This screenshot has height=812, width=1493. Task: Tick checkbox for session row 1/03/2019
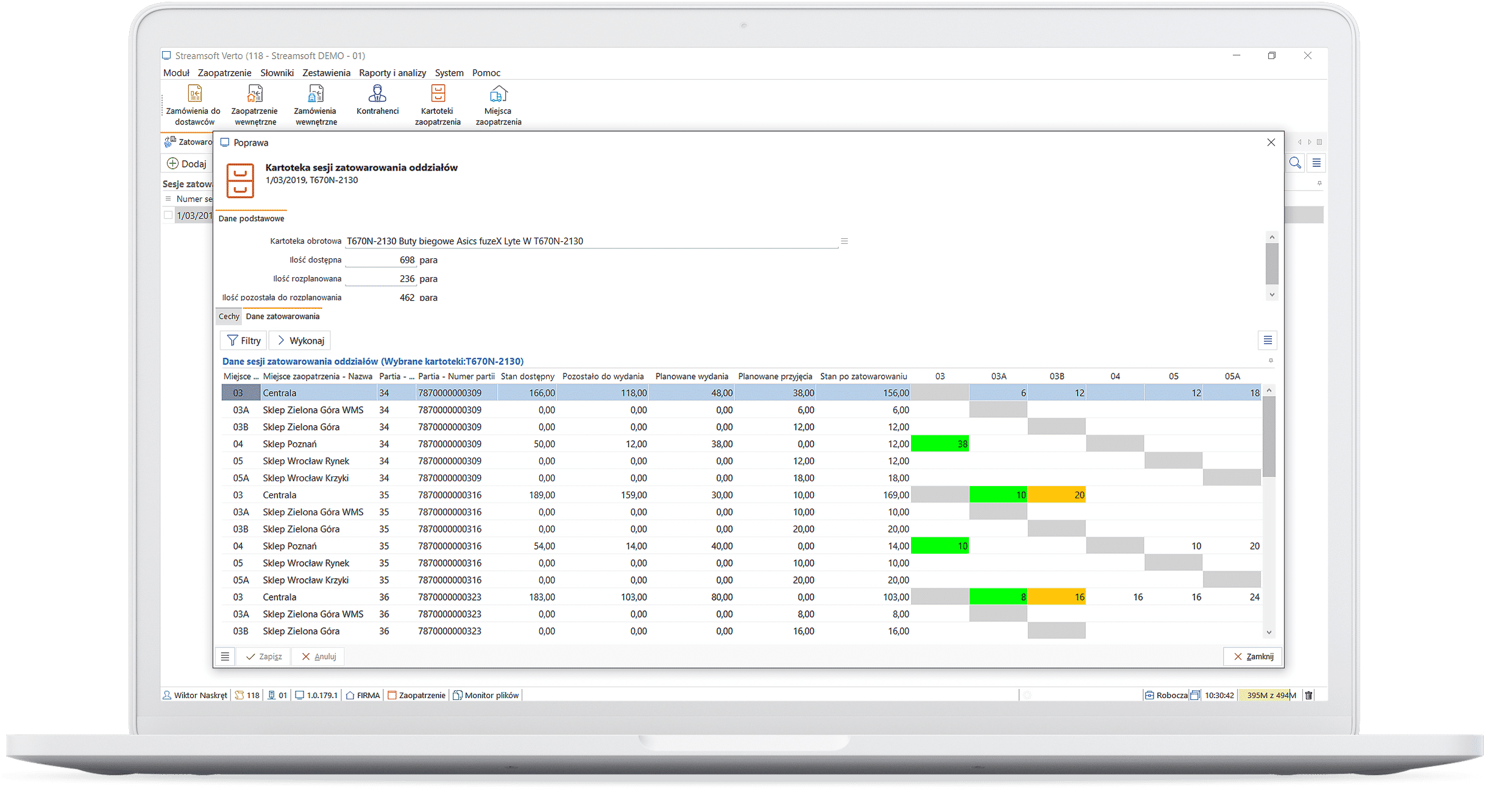coord(168,215)
